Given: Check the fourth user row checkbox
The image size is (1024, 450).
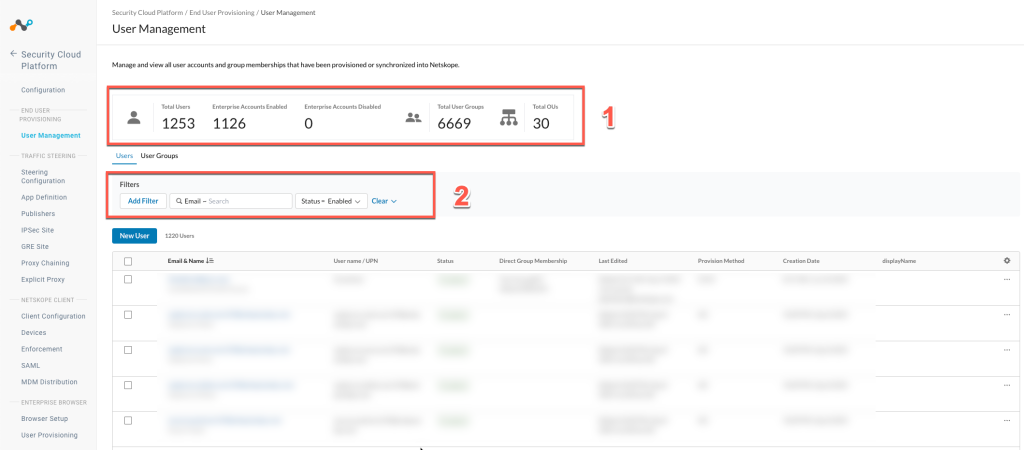Looking at the screenshot, I should coord(128,385).
